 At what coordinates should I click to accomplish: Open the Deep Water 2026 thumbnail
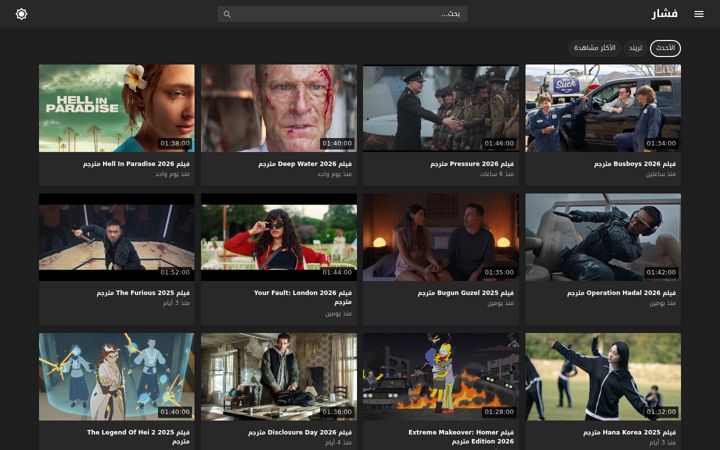click(279, 108)
